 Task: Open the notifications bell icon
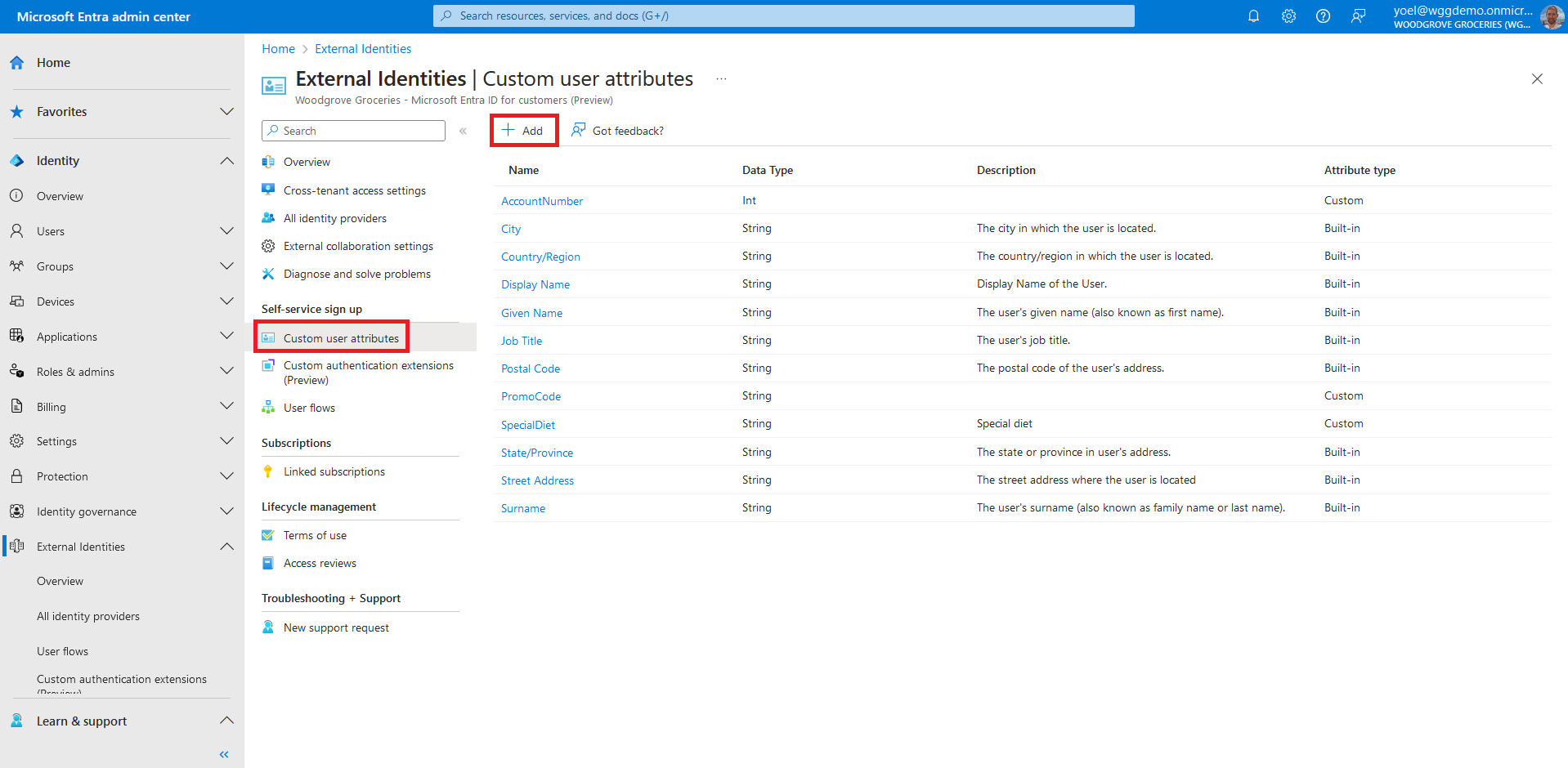(x=1253, y=16)
